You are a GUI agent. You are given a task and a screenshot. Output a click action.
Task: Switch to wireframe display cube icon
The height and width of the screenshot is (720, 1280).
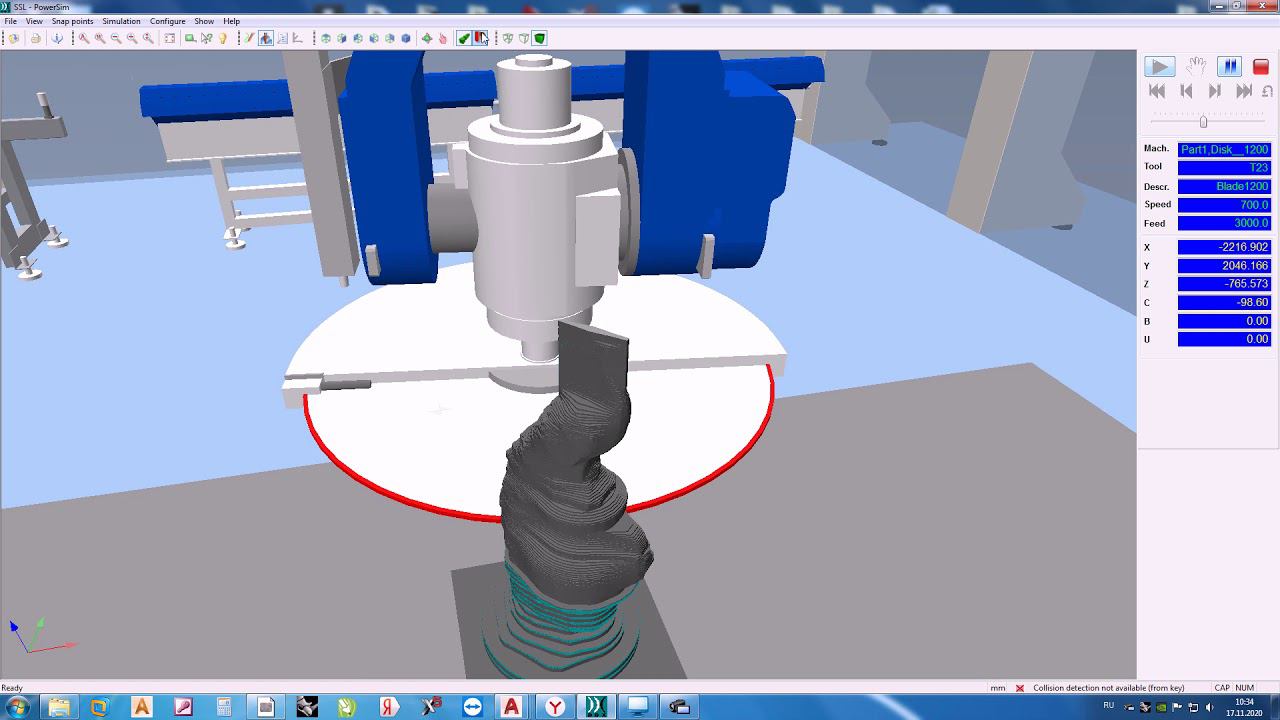[x=507, y=38]
